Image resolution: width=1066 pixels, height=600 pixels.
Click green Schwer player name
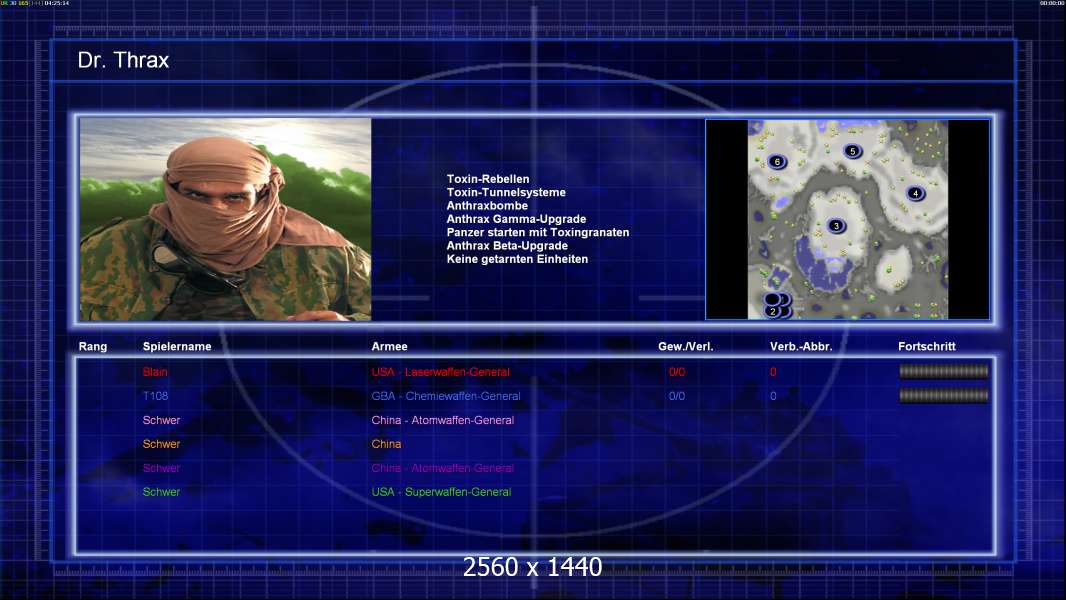[161, 492]
